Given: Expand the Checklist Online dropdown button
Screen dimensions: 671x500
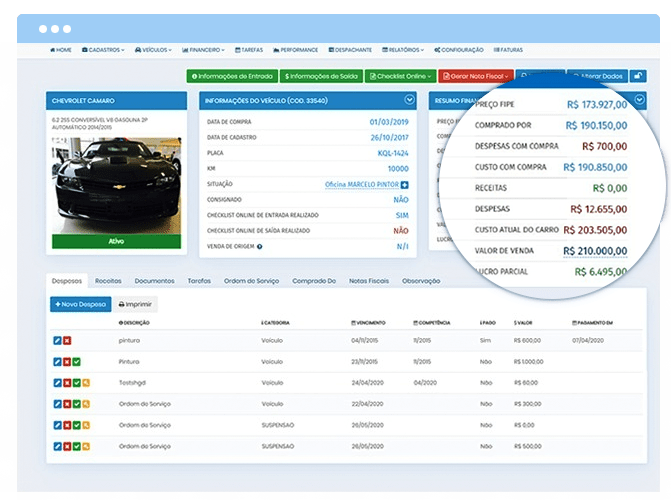Looking at the screenshot, I should pyautogui.click(x=400, y=76).
